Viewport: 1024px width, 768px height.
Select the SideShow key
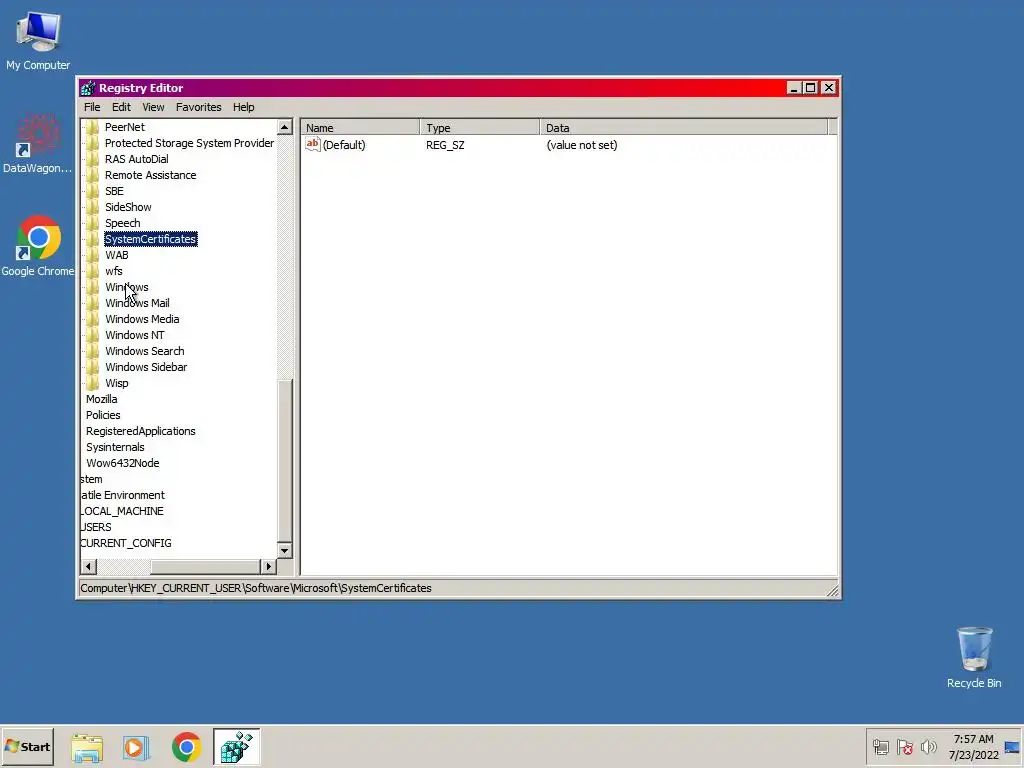[128, 207]
